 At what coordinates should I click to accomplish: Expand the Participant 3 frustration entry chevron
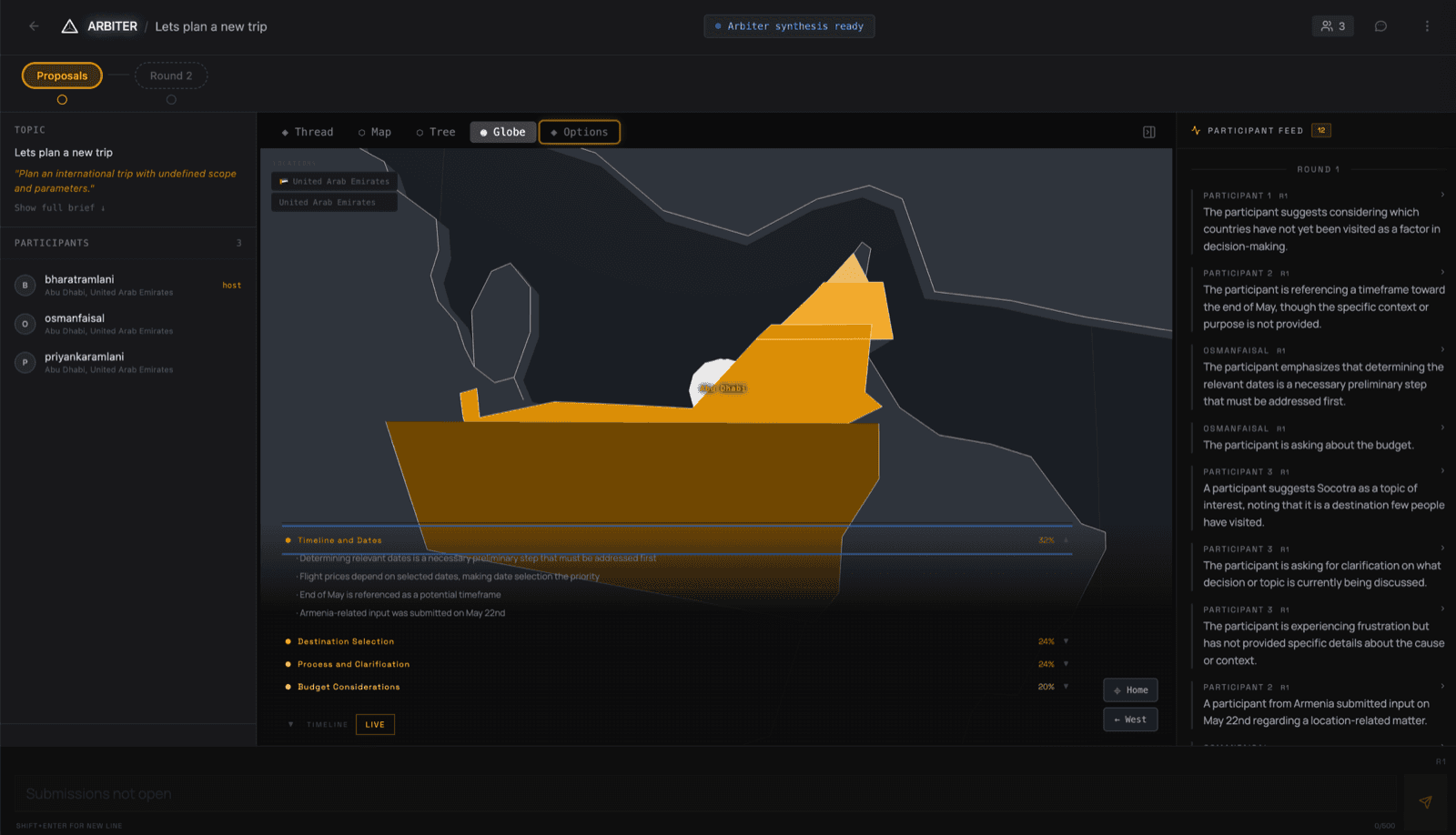click(x=1442, y=609)
